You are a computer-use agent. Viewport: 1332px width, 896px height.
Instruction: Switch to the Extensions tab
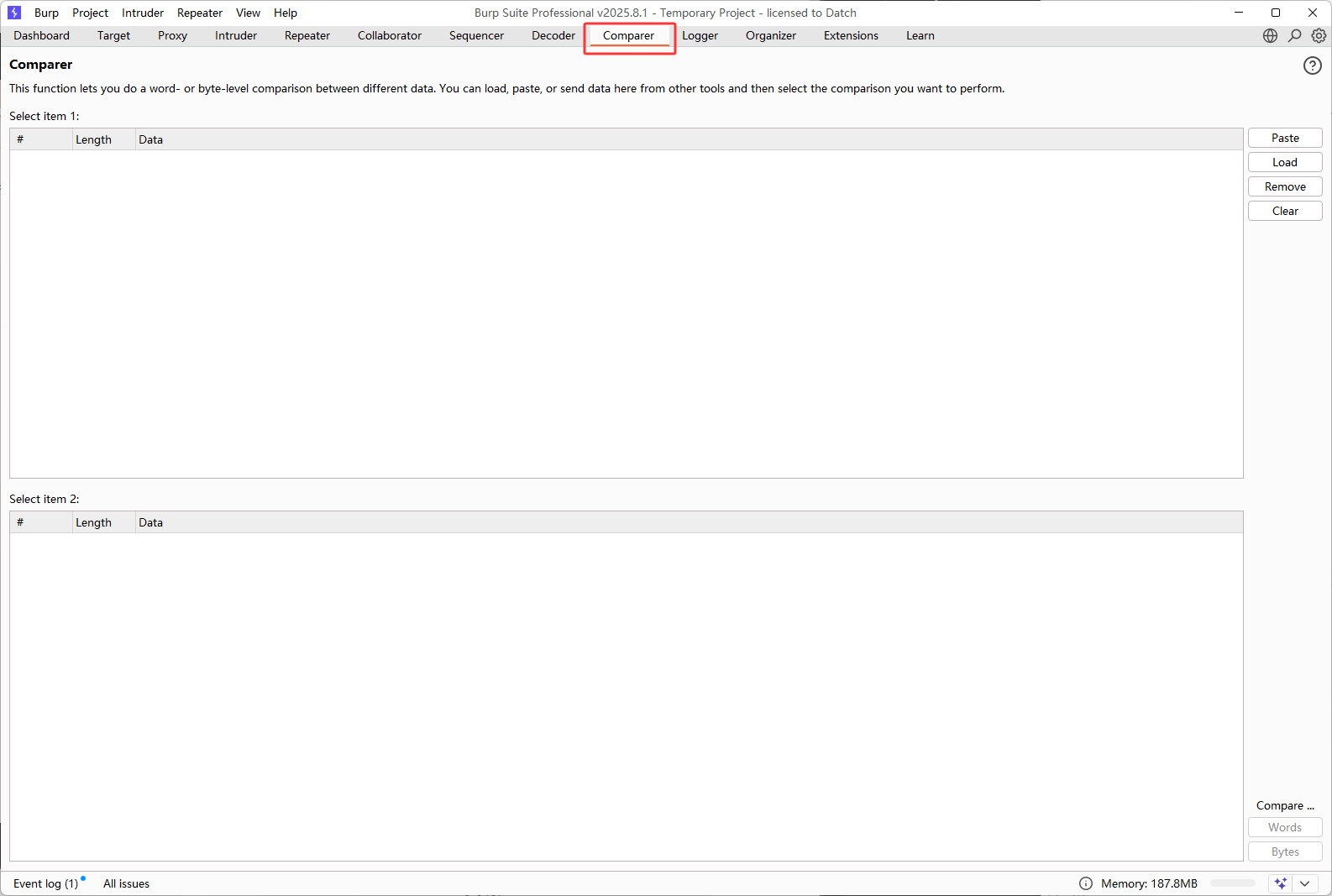[x=851, y=35]
